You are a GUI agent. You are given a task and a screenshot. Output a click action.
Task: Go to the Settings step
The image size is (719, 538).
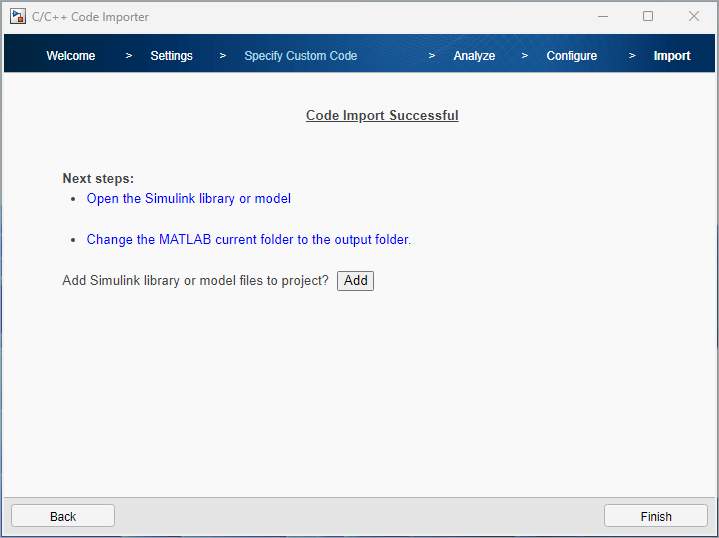[171, 56]
